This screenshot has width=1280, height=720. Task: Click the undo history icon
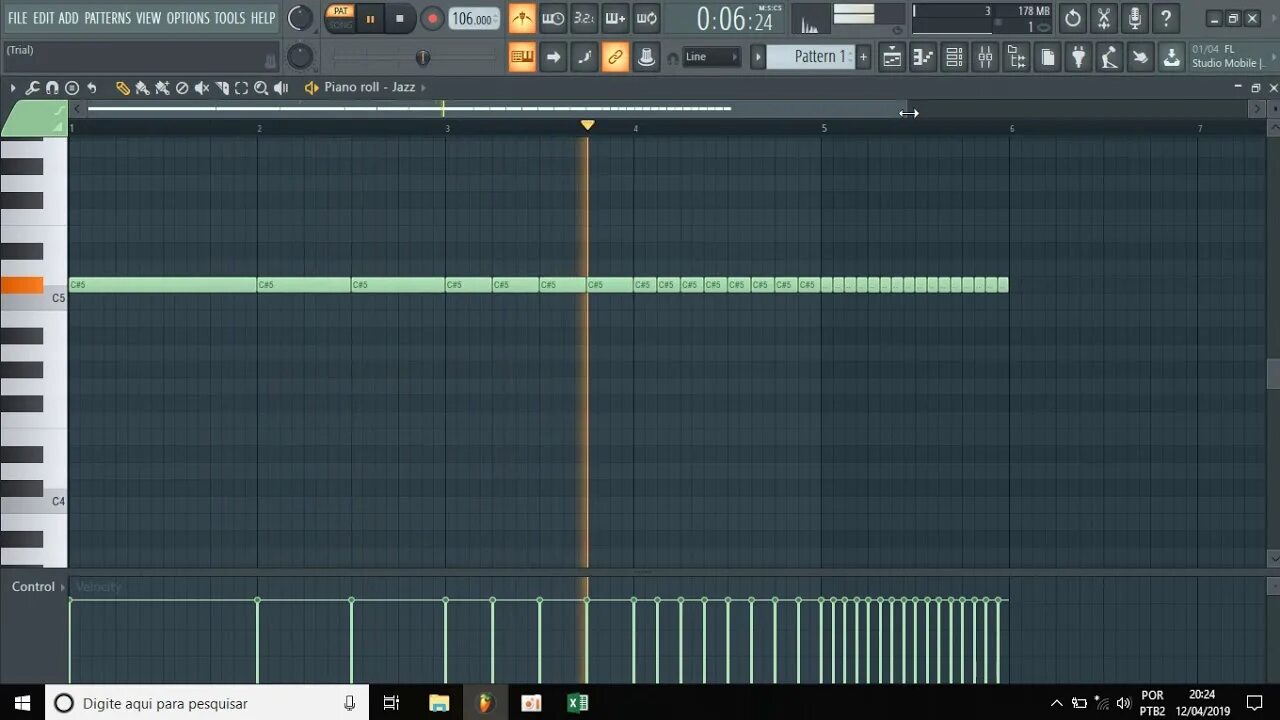pos(1073,18)
